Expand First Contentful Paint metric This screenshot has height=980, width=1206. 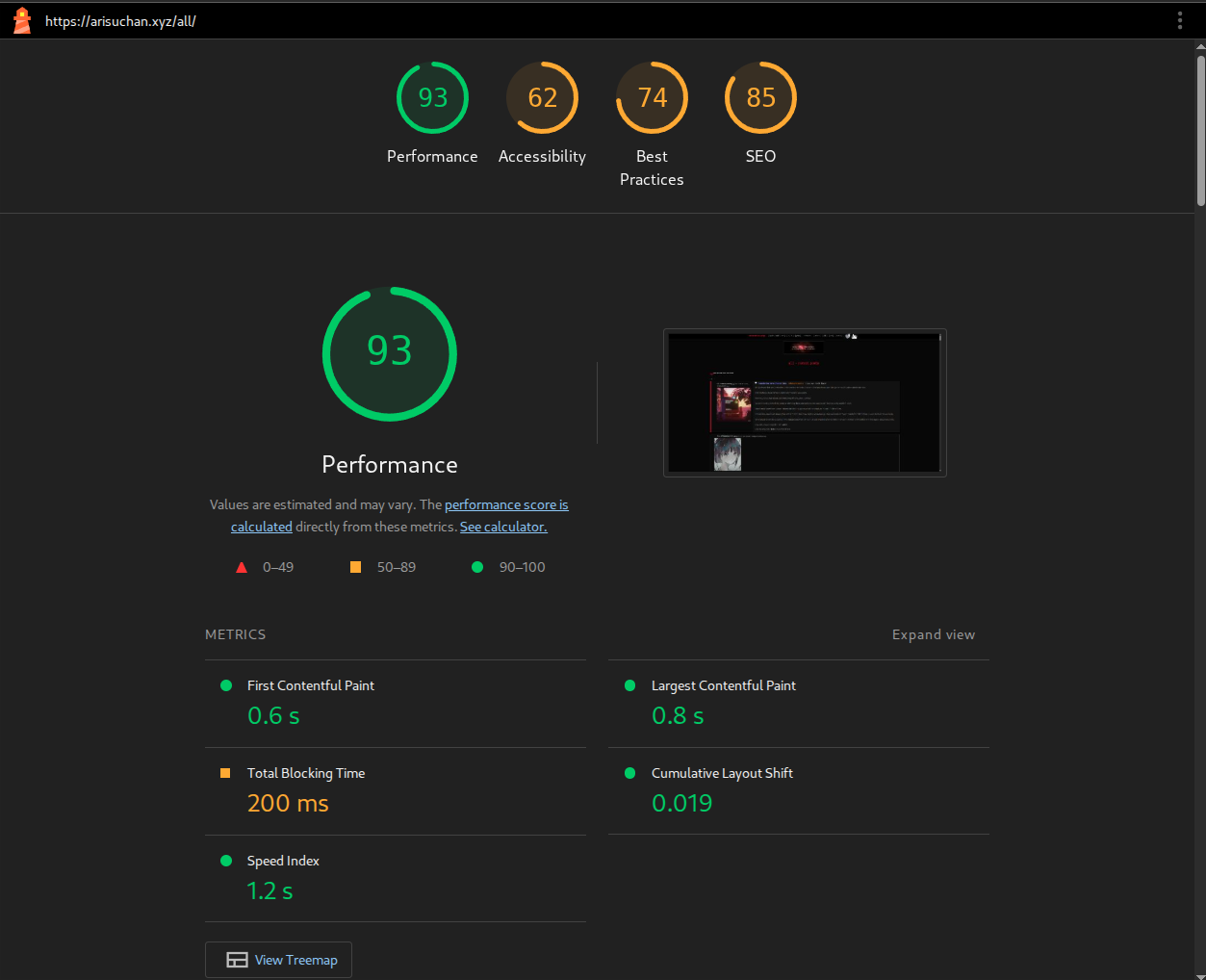(x=310, y=685)
